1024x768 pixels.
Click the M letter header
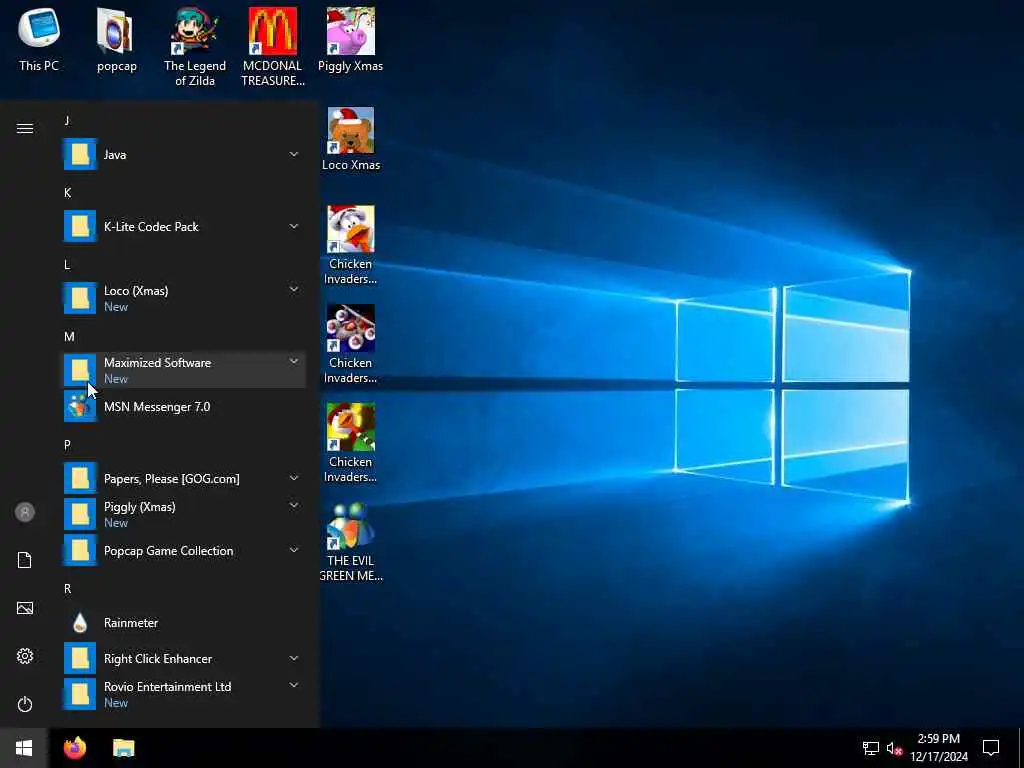[x=69, y=336]
